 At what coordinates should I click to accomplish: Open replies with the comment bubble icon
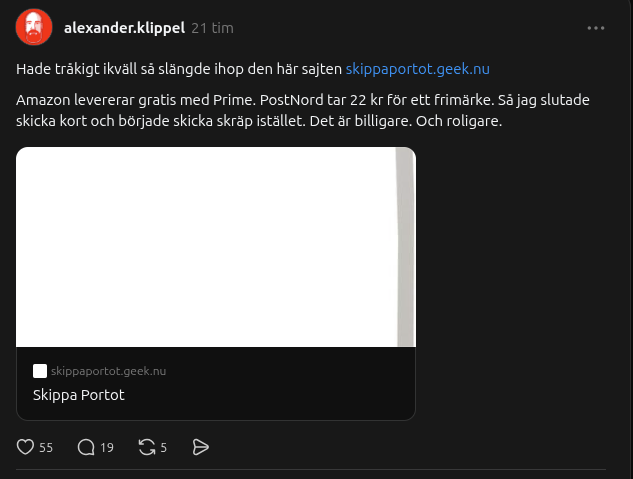(x=86, y=447)
